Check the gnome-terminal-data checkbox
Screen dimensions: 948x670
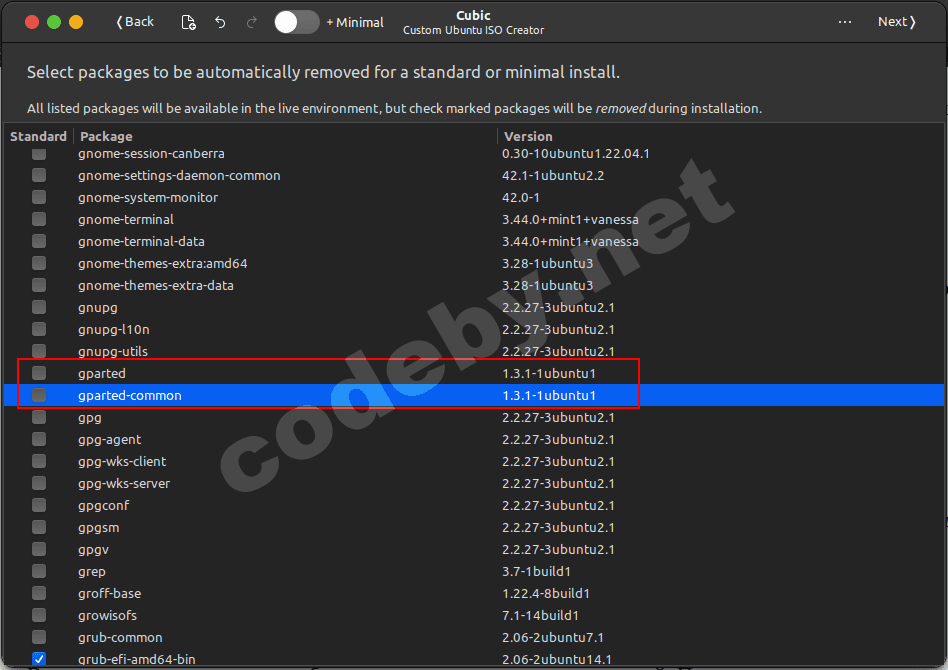coord(39,241)
